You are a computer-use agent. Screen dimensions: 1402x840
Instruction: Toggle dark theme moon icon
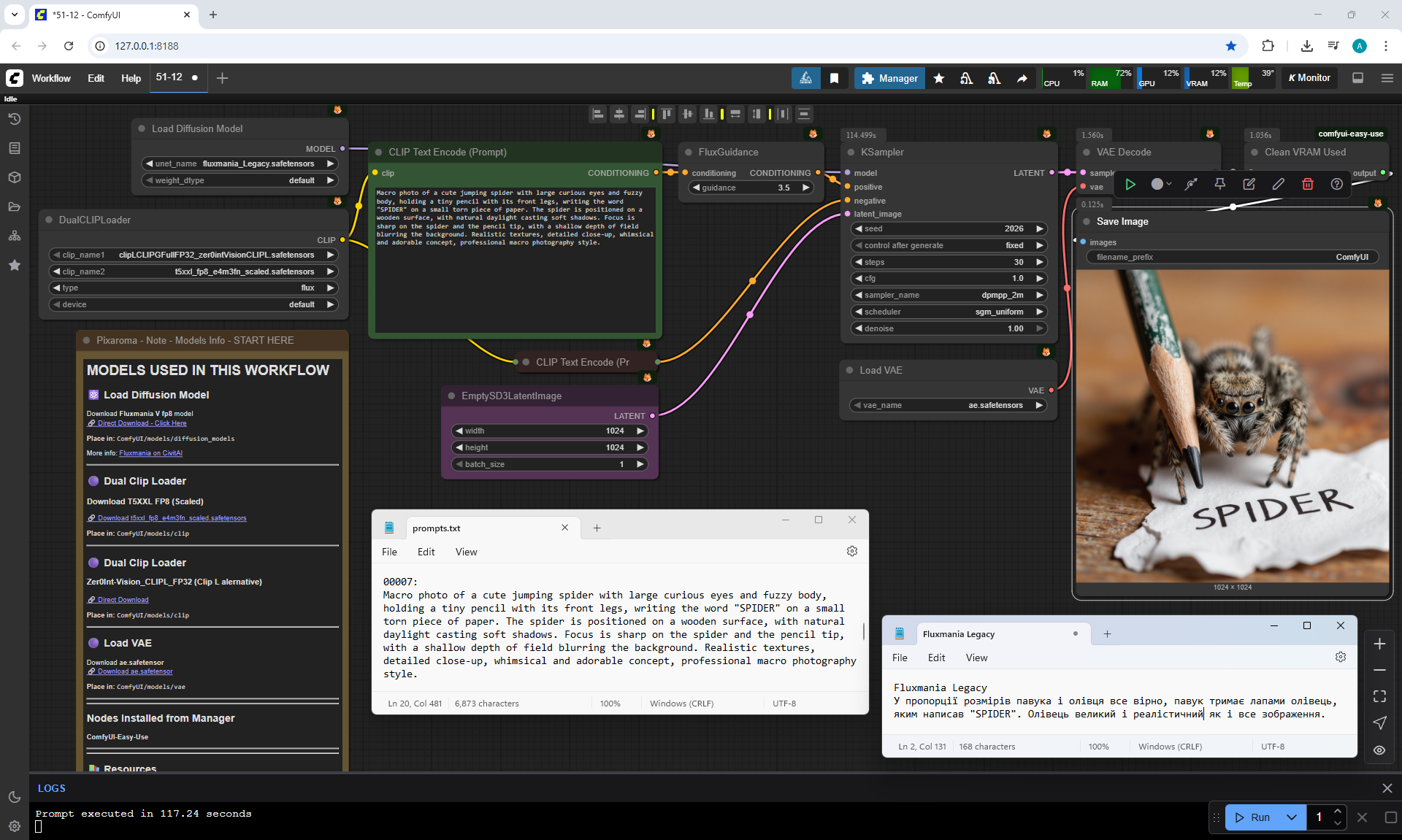15,797
